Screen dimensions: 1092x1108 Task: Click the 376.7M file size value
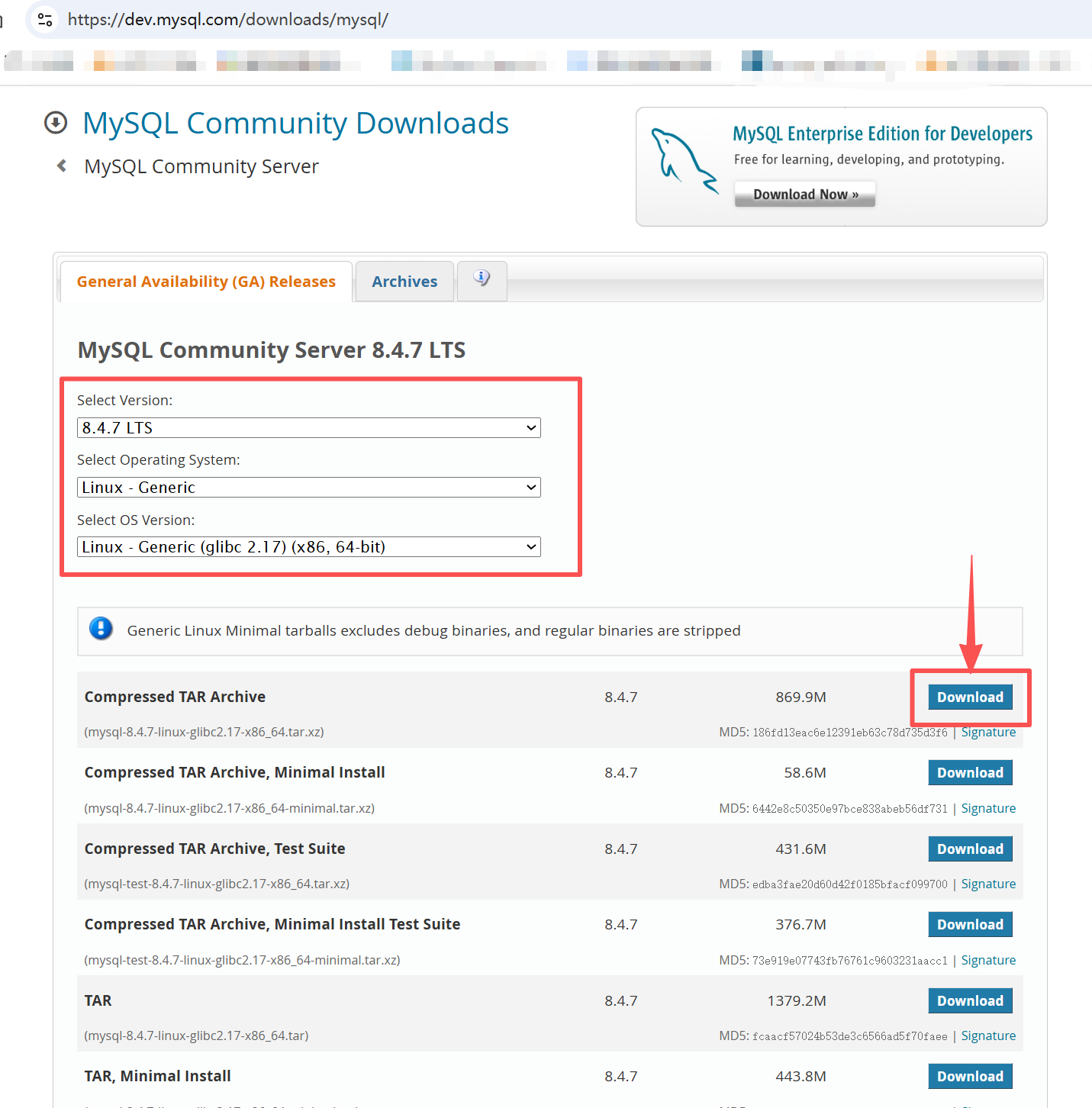800,924
